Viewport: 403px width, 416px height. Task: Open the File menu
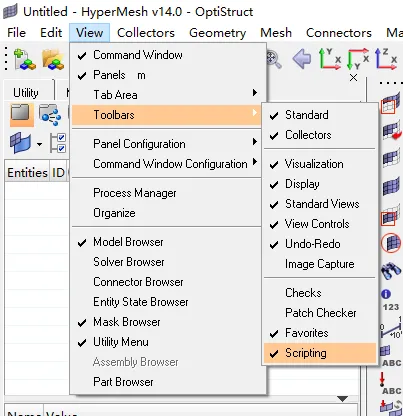[16, 33]
